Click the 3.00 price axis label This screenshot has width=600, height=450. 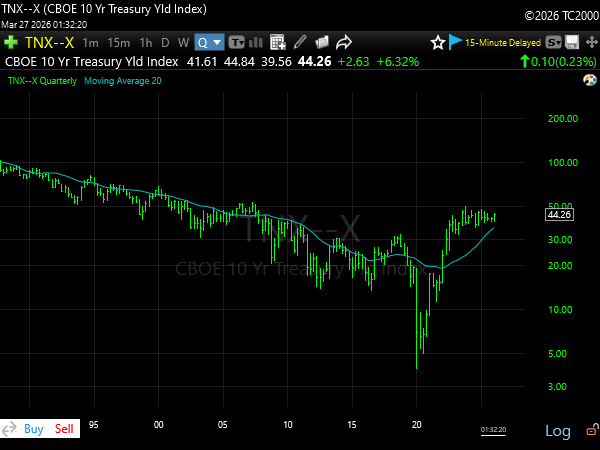[557, 386]
